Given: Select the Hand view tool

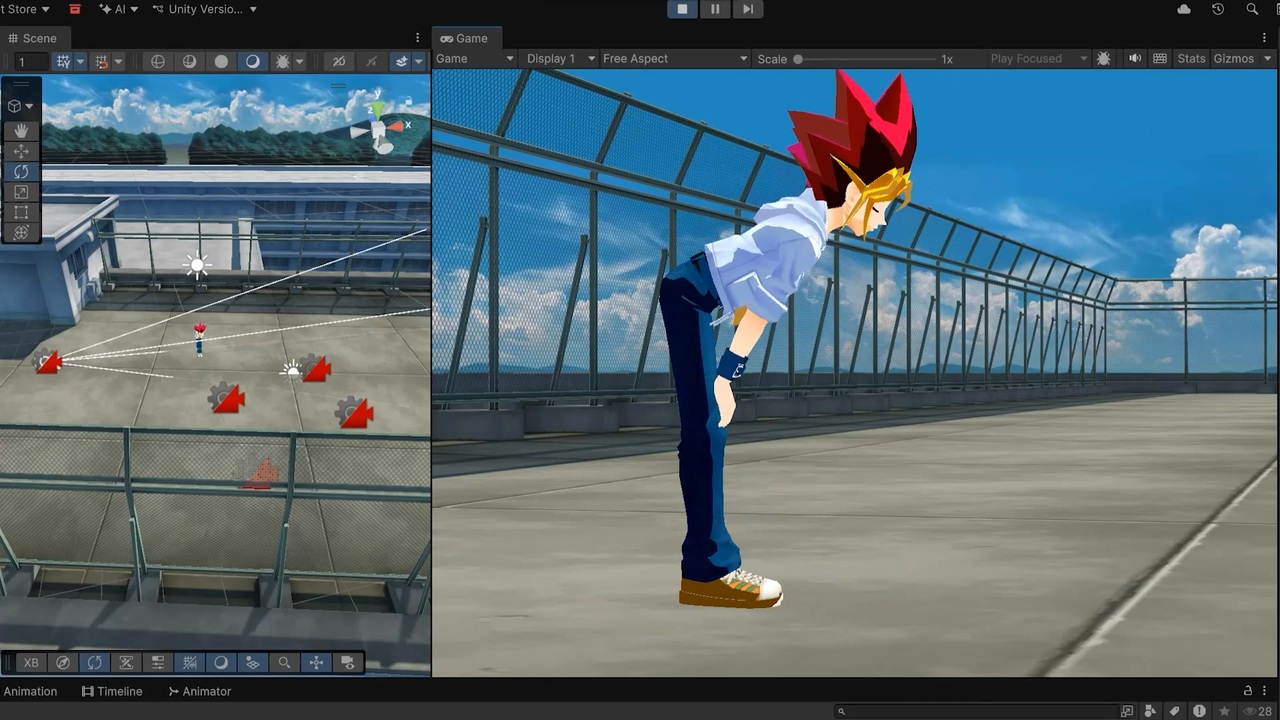Looking at the screenshot, I should click(x=20, y=131).
